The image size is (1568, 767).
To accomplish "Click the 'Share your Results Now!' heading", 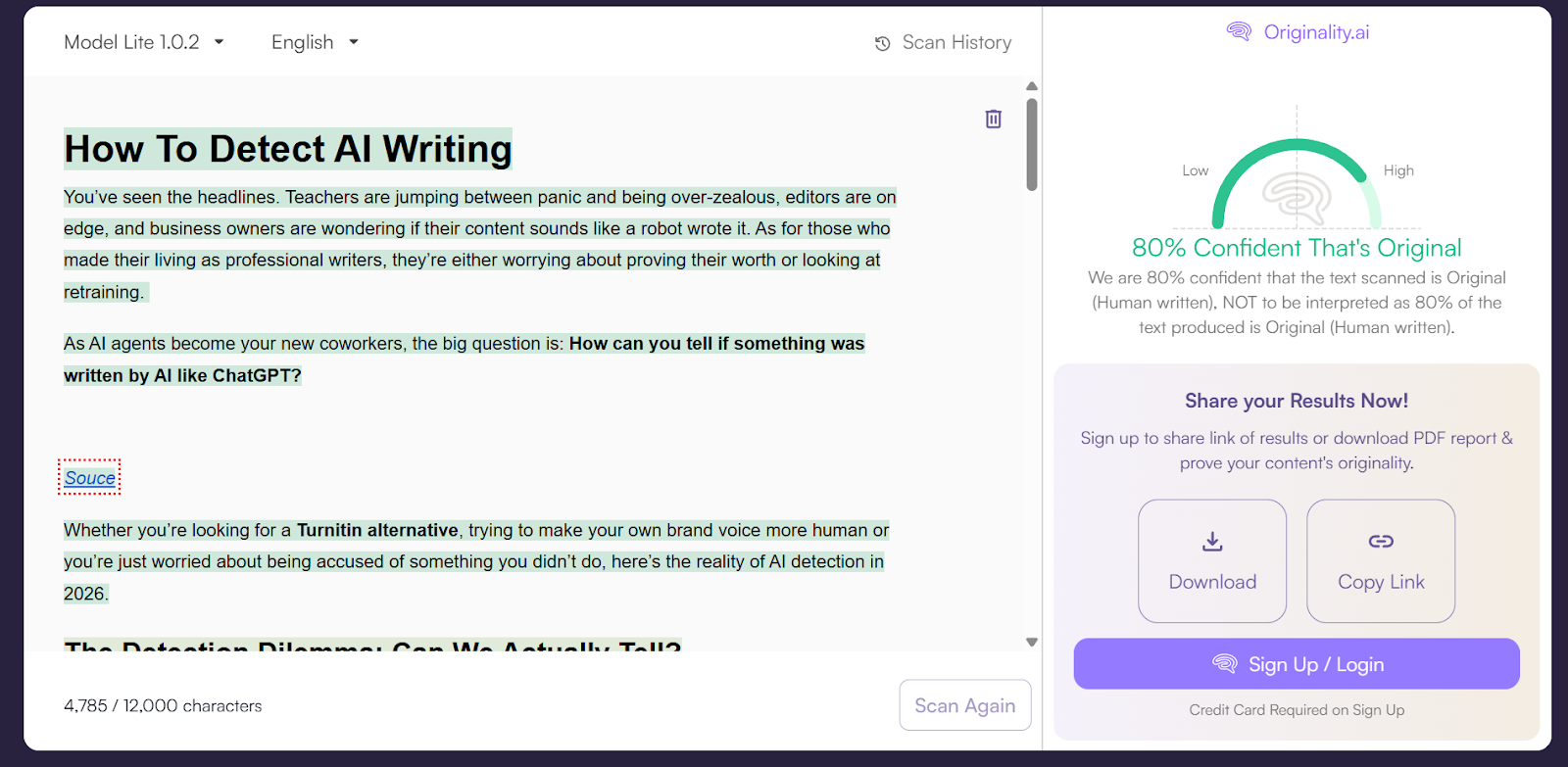I will coord(1297,401).
